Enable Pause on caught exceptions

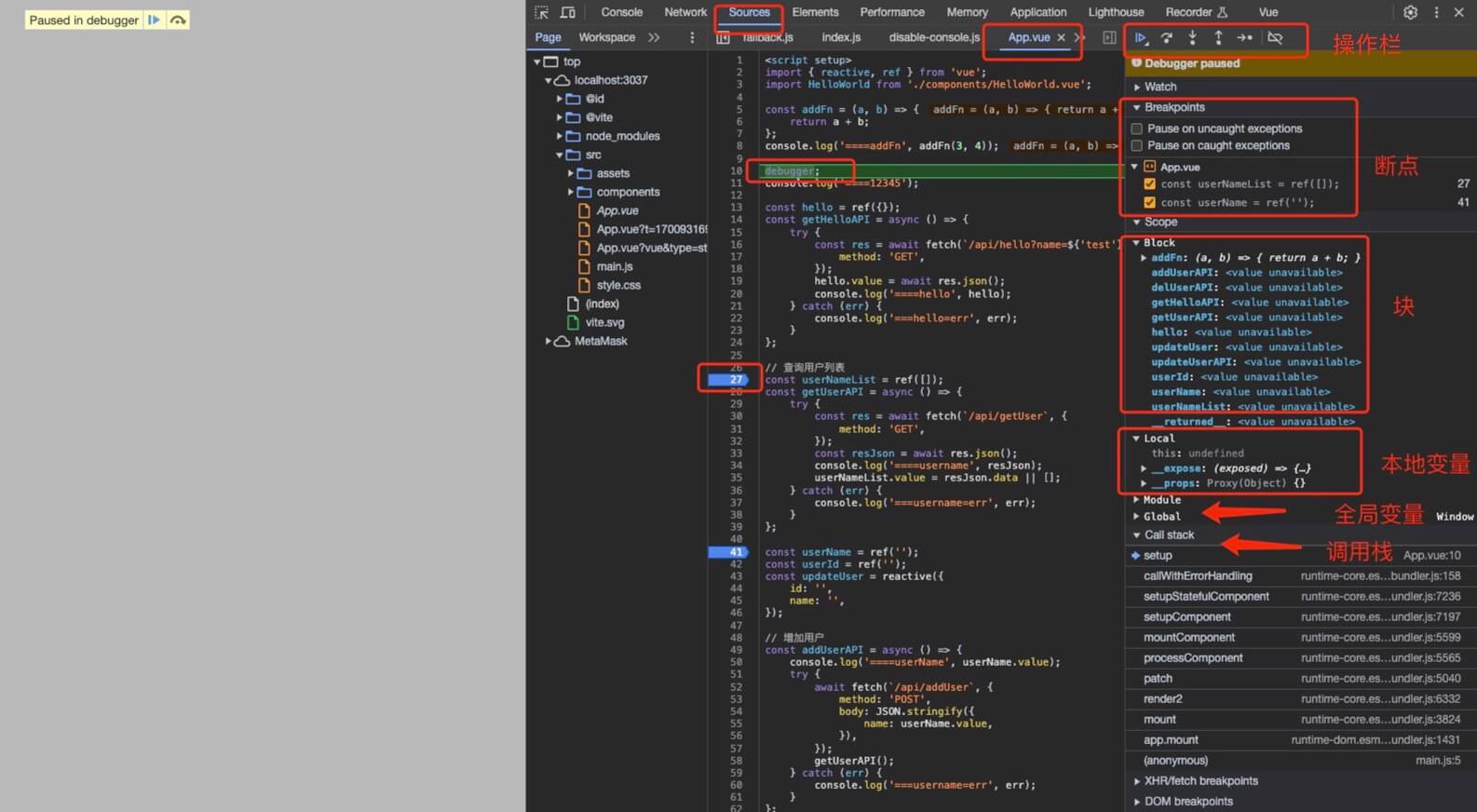point(1137,145)
